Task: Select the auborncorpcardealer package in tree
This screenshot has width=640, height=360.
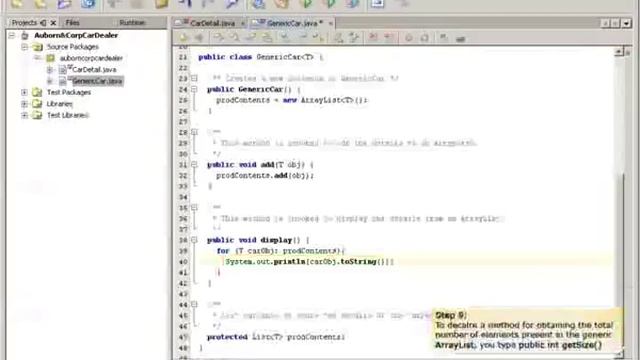Action: 91,58
